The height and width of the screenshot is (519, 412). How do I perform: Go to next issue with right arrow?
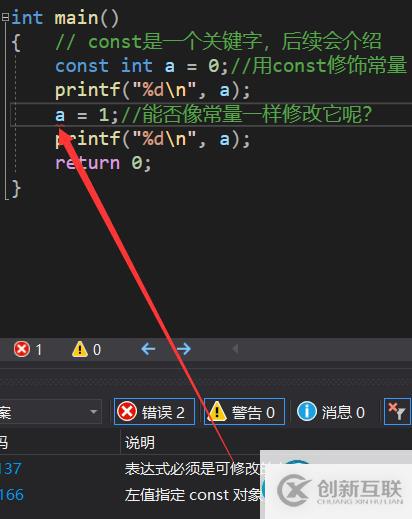point(184,349)
